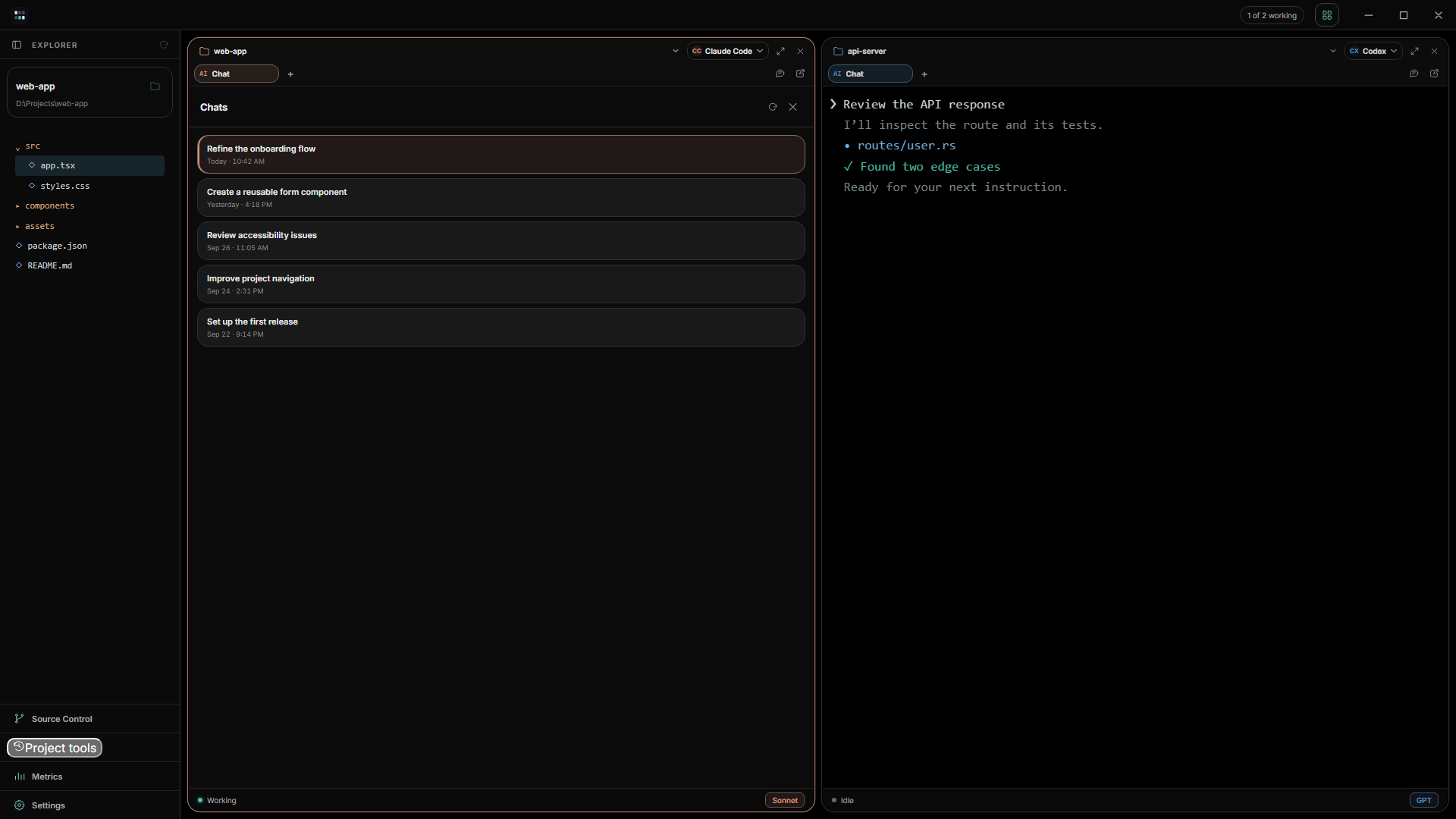The width and height of the screenshot is (1456, 819).
Task: Open chat history in api-server pane
Action: click(x=1414, y=74)
